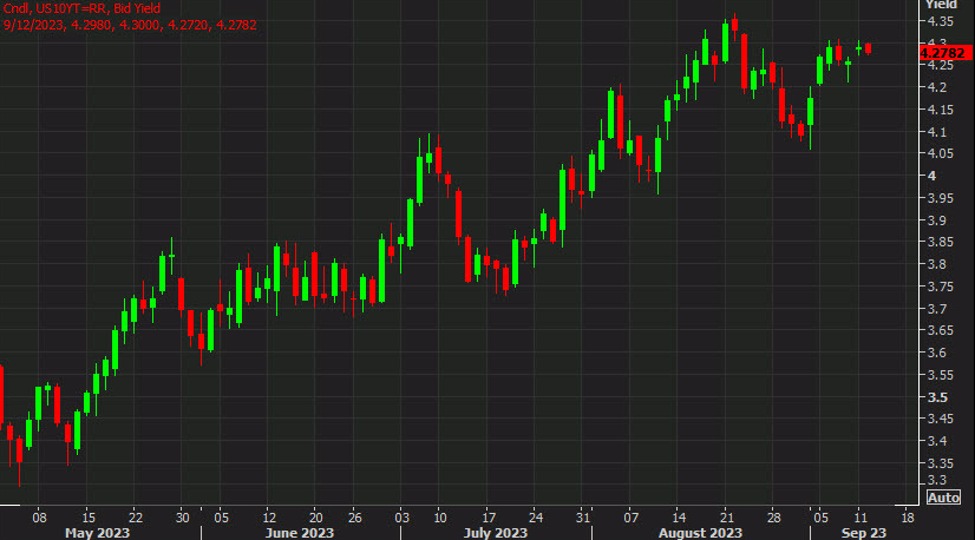Select the May 2023 month label

coord(97,533)
